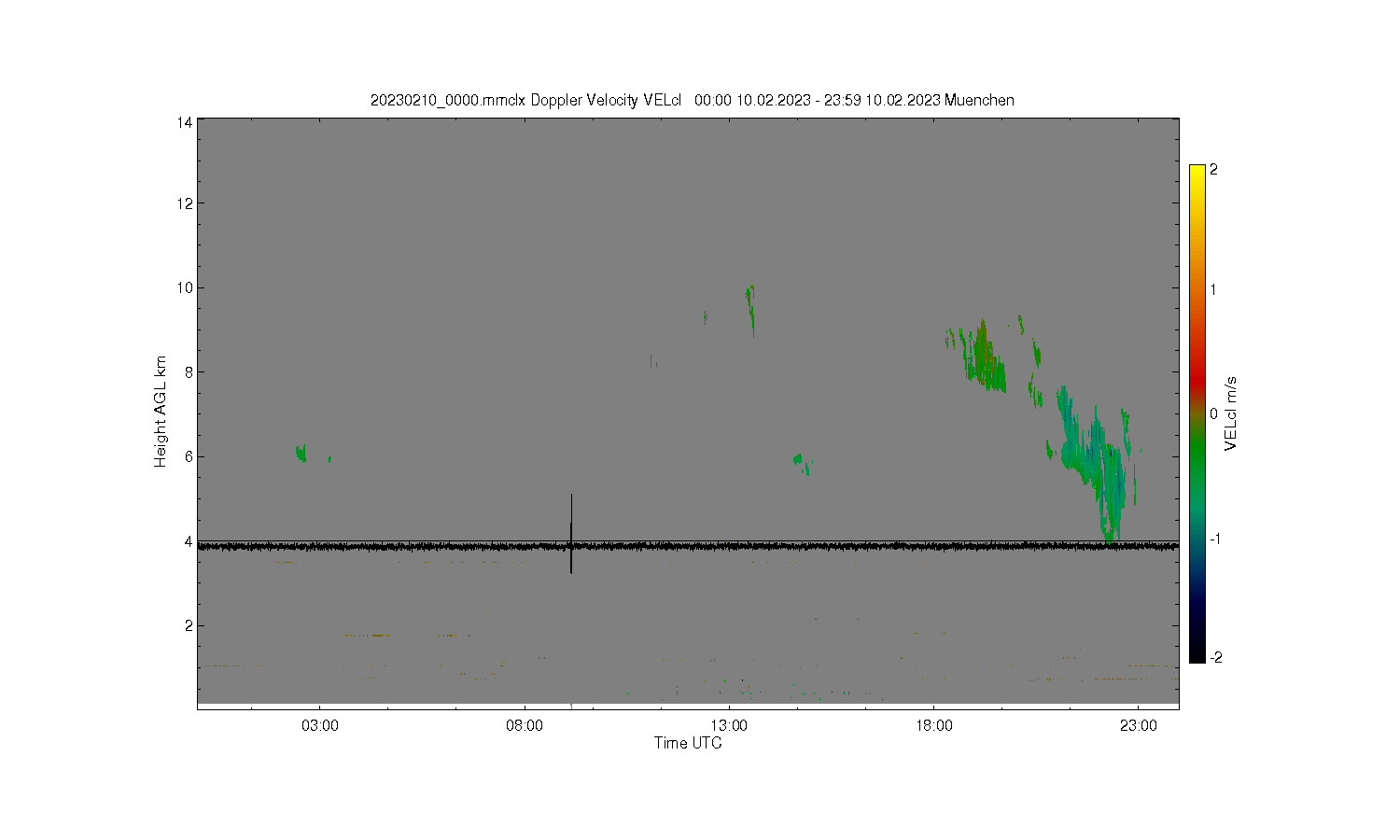This screenshot has height=840, width=1400.
Task: Click the small green echo near 02:30 at 6 km
Action: tap(301, 453)
